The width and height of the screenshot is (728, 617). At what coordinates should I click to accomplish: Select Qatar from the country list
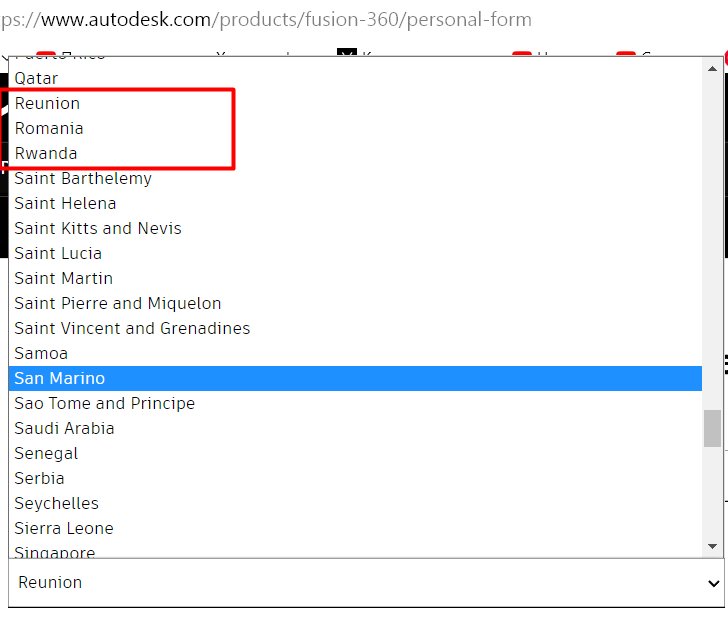(x=36, y=78)
